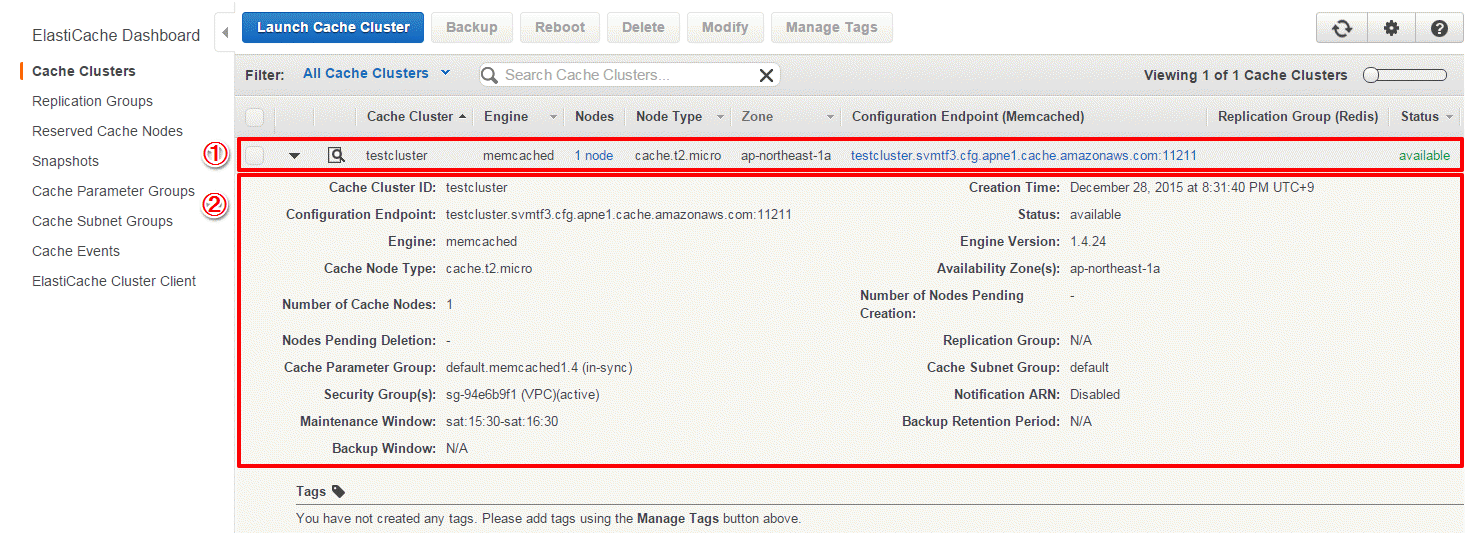Open Cache Parameter Groups

(x=113, y=191)
